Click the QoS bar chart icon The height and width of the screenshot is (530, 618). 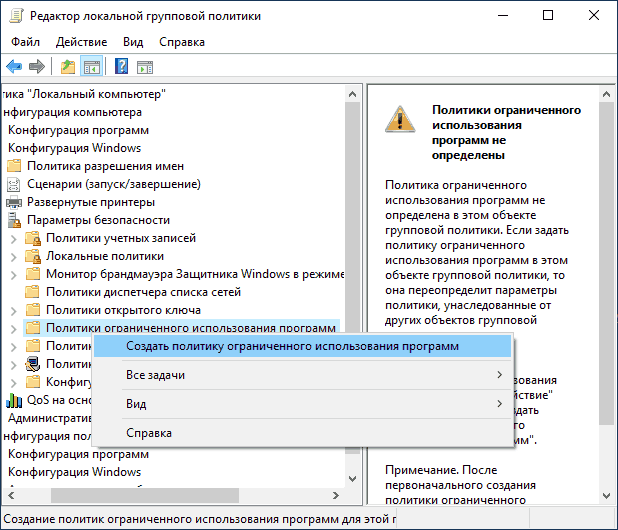(14, 400)
